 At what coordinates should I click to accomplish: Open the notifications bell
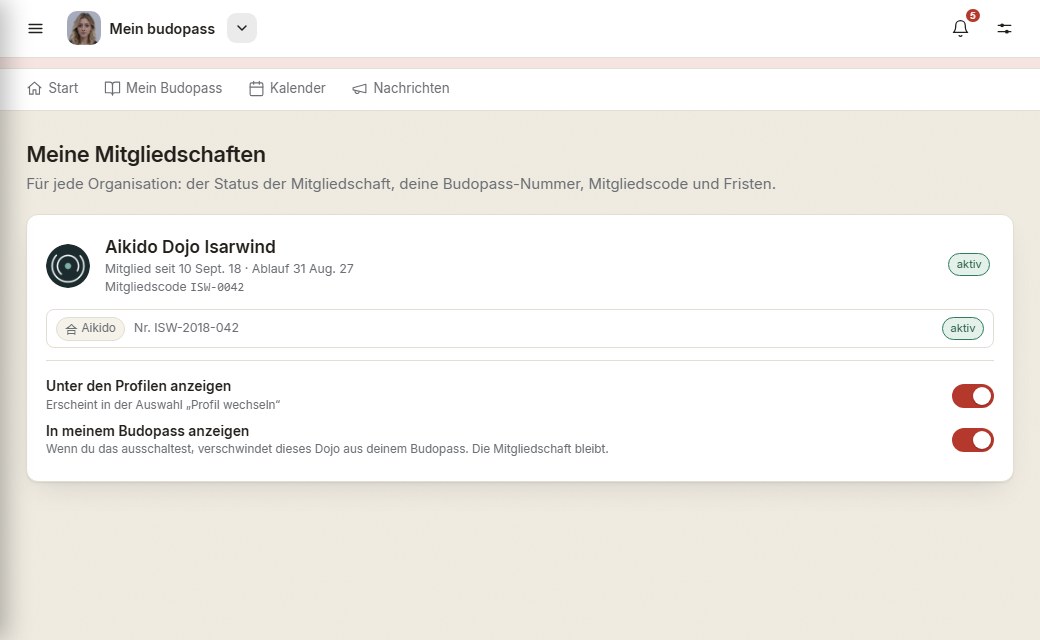pos(960,29)
